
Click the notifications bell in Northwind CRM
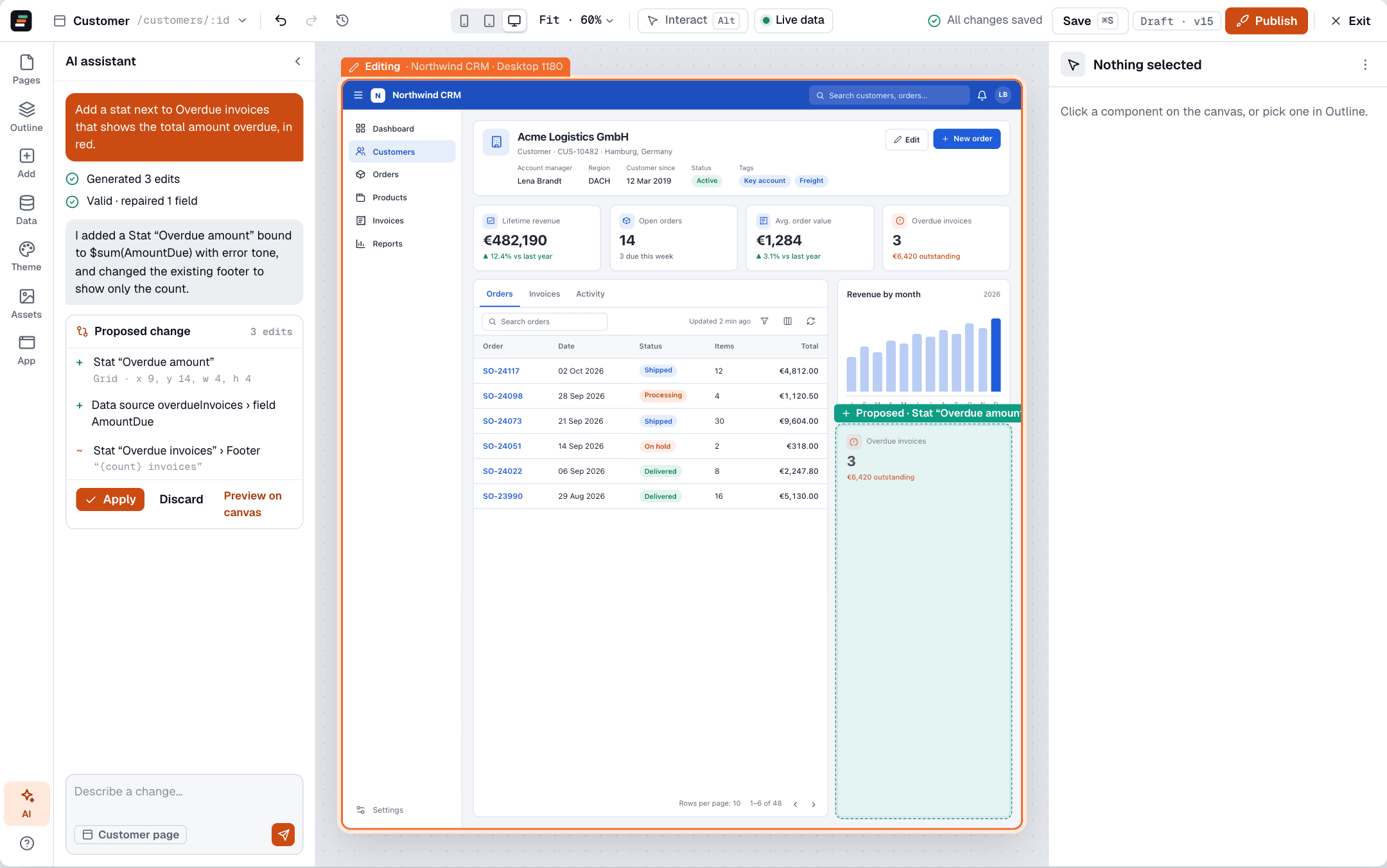tap(982, 95)
